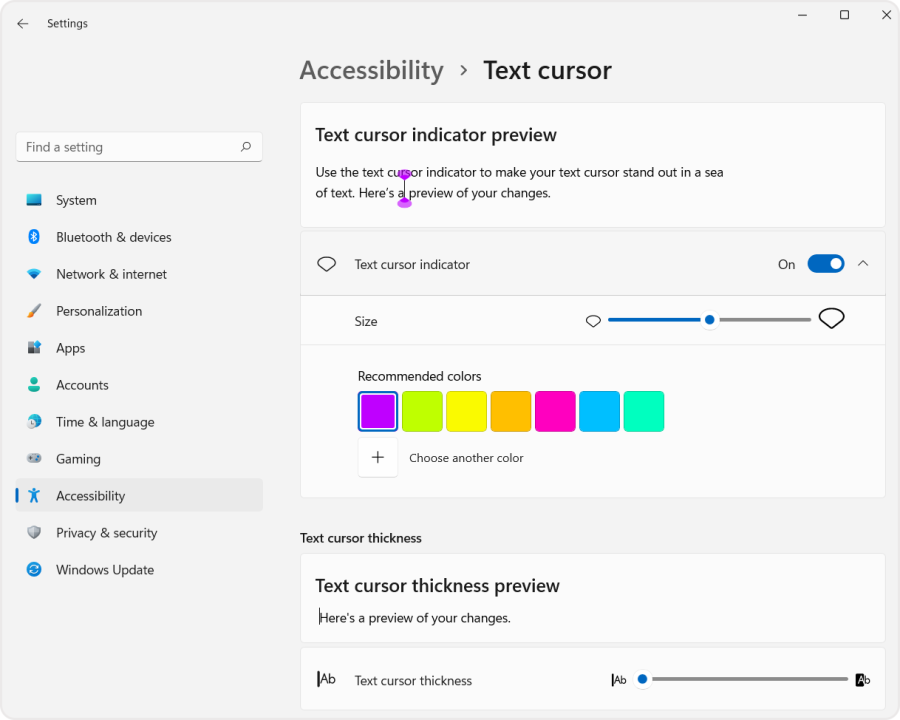Go back to Accessibility via the breadcrumb
Viewport: 900px width, 720px height.
pyautogui.click(x=371, y=70)
